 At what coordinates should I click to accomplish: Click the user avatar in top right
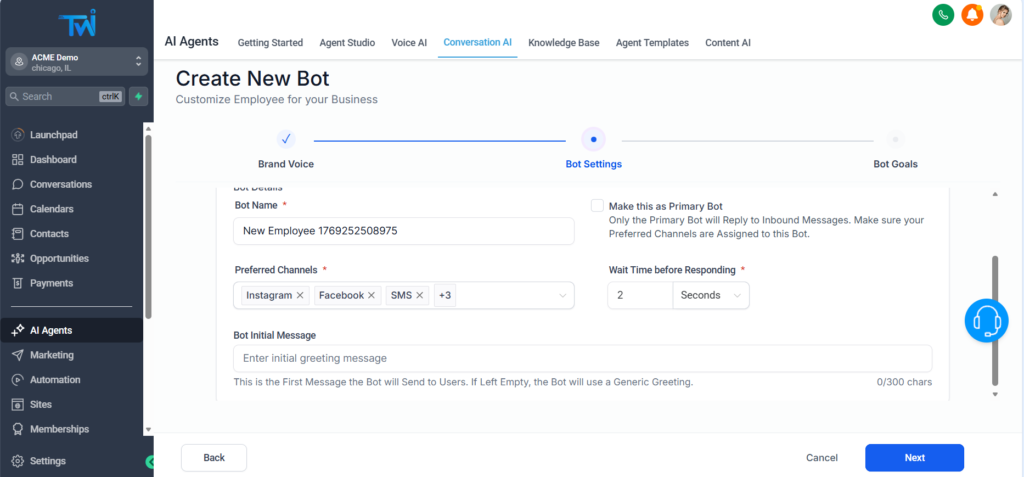coord(1000,15)
